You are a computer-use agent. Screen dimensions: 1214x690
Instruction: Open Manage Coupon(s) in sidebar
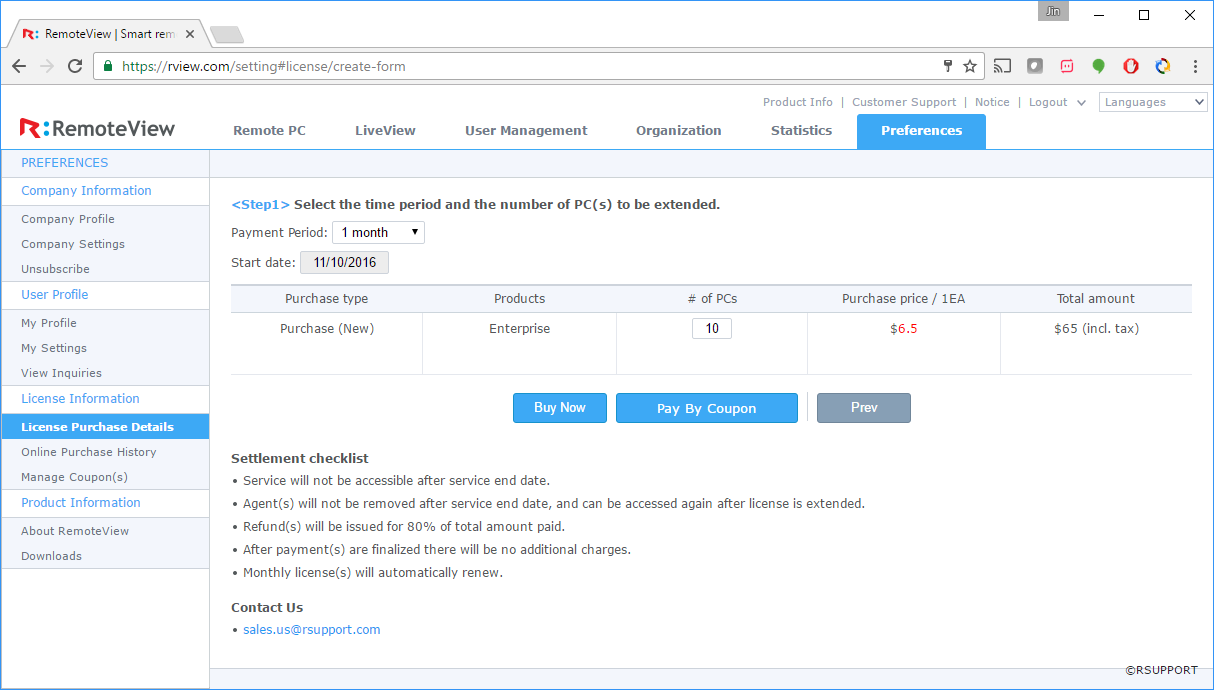74,477
